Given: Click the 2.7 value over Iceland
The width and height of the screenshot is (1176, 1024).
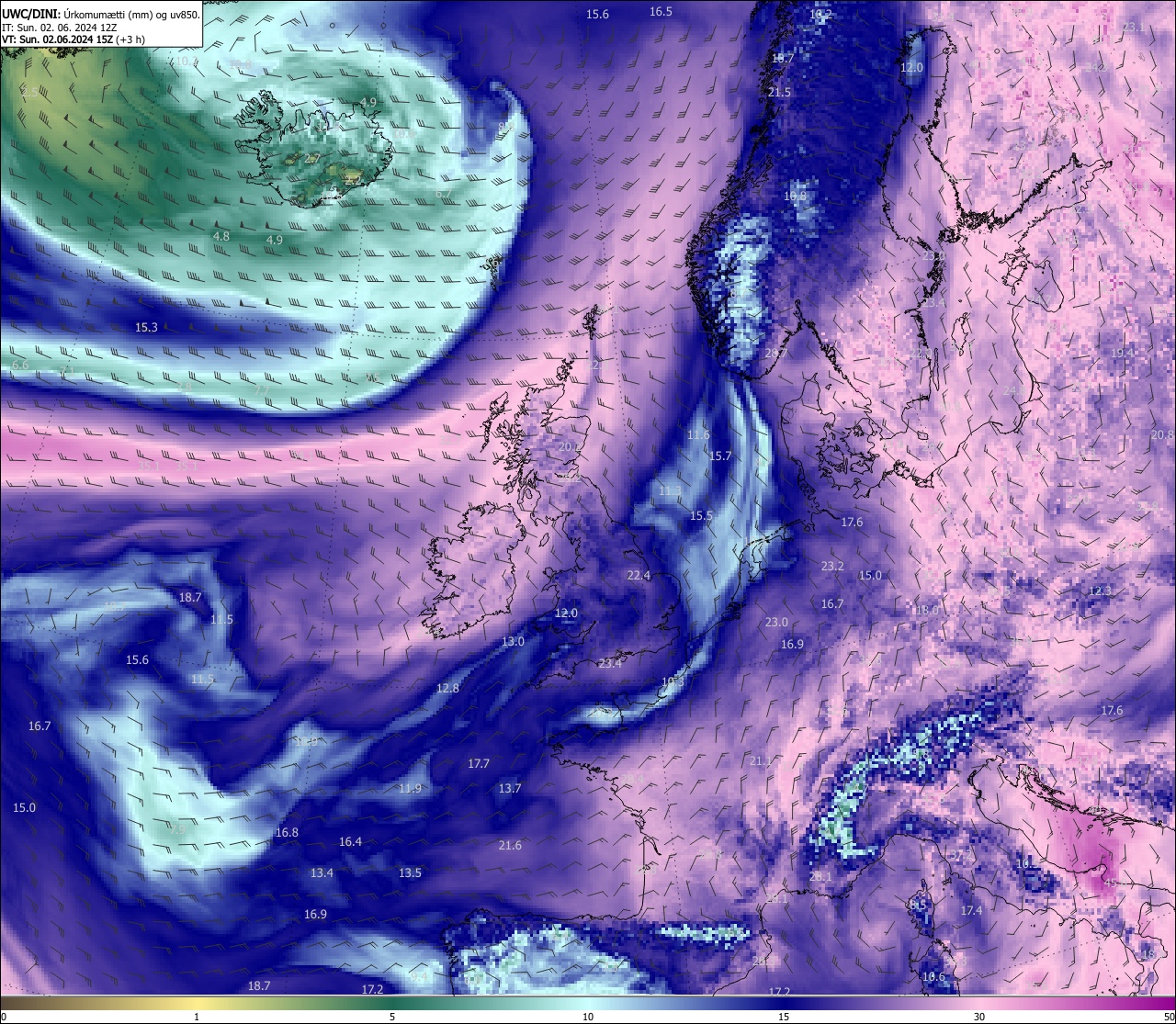Looking at the screenshot, I should (x=312, y=159).
